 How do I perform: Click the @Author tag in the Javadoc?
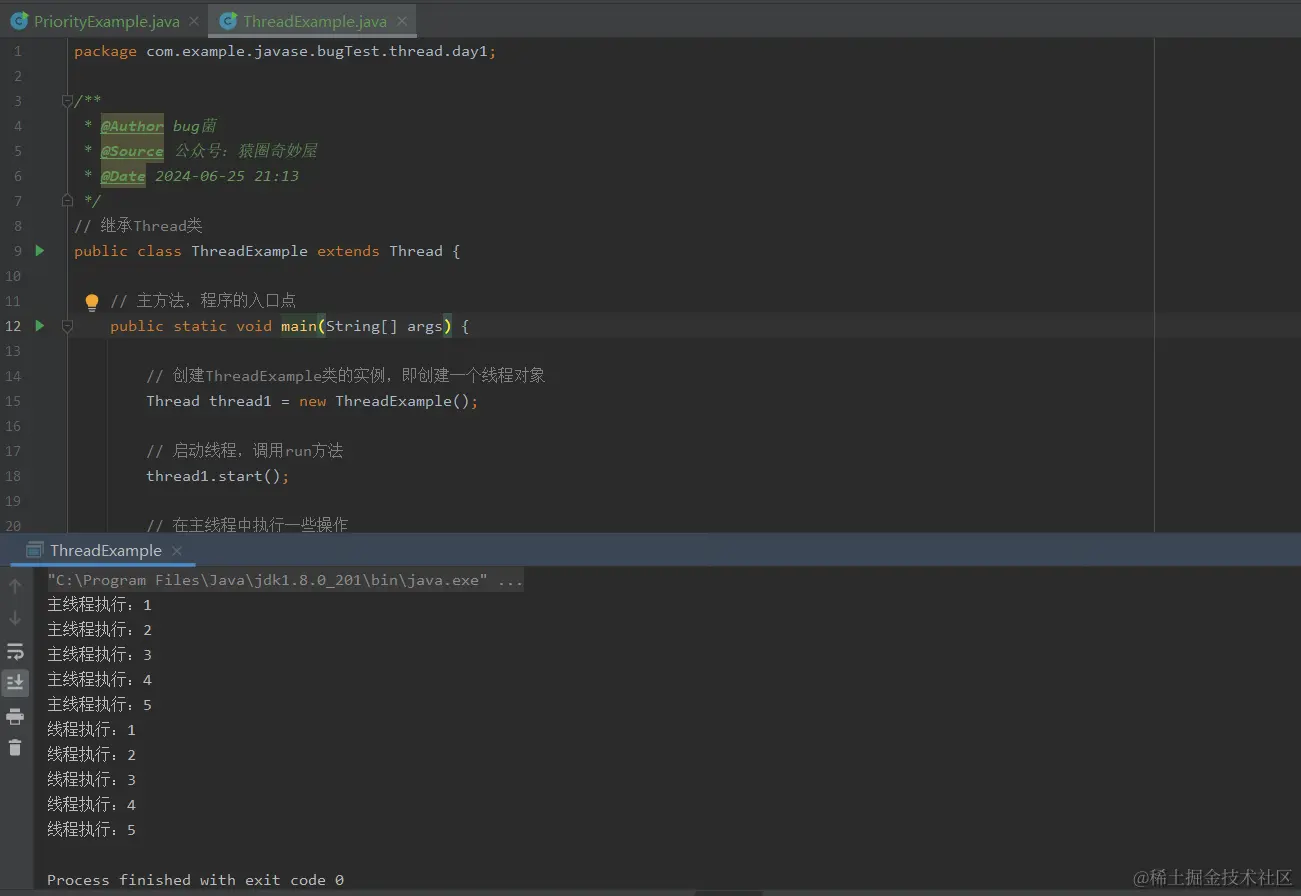coord(132,126)
